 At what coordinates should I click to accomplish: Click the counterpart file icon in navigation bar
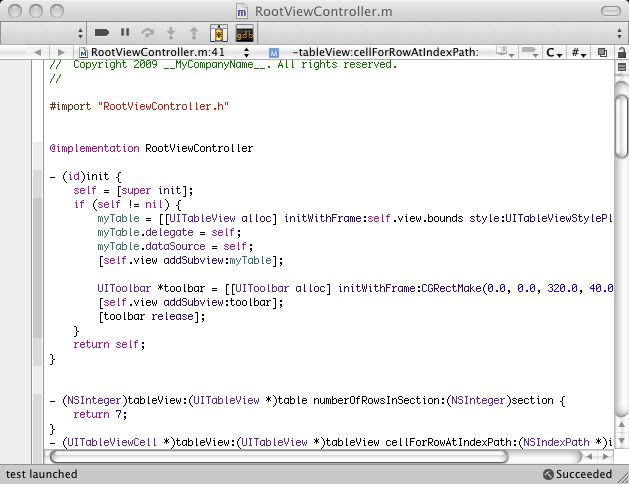tap(602, 52)
